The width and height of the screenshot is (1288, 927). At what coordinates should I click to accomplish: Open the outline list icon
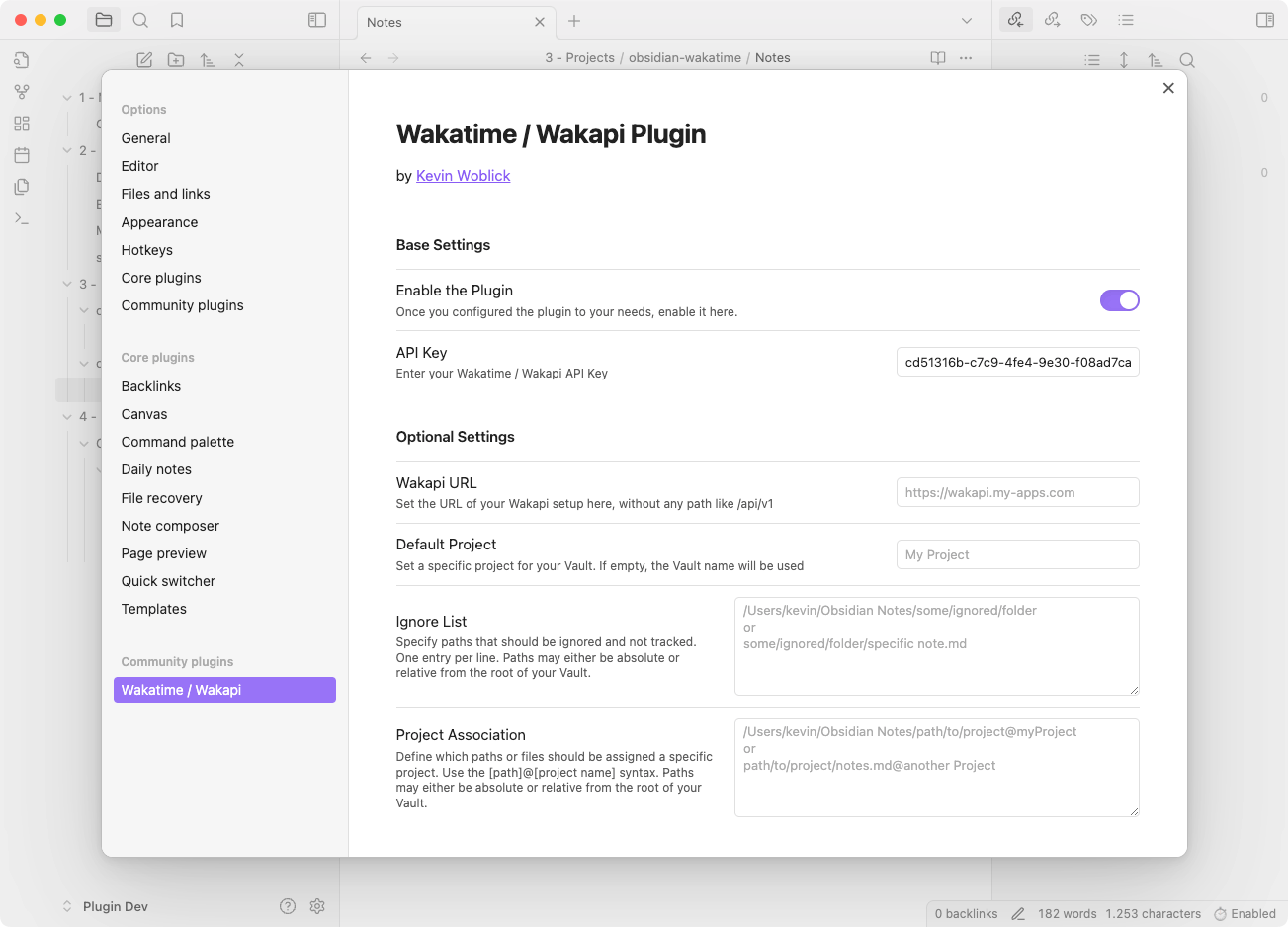(x=1125, y=19)
